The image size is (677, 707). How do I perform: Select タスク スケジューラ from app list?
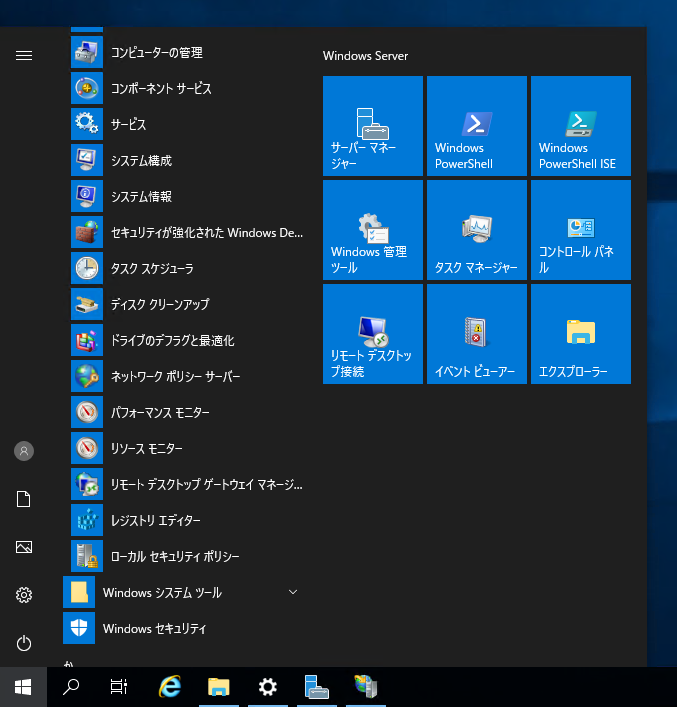152,268
